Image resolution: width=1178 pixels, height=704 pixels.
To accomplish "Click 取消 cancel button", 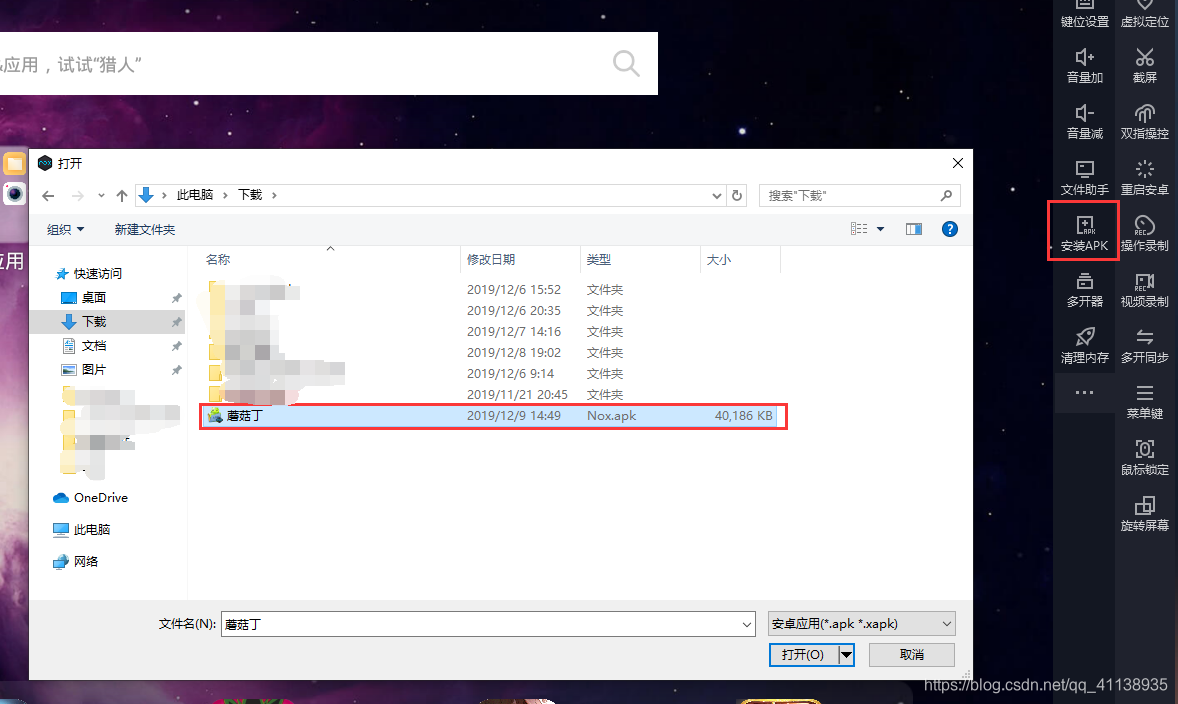I will coord(912,655).
